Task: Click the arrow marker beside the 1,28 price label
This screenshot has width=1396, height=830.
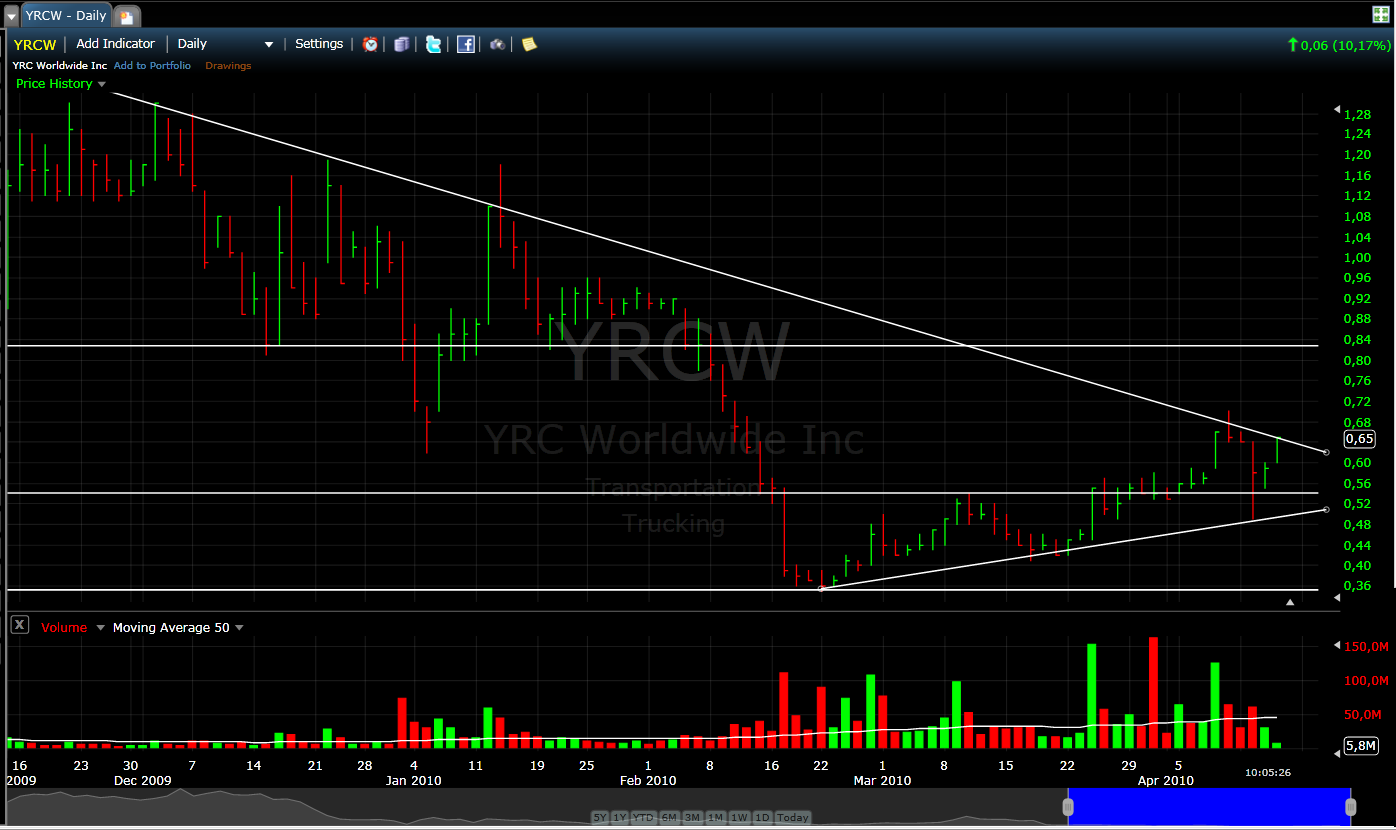Action: click(x=1337, y=109)
